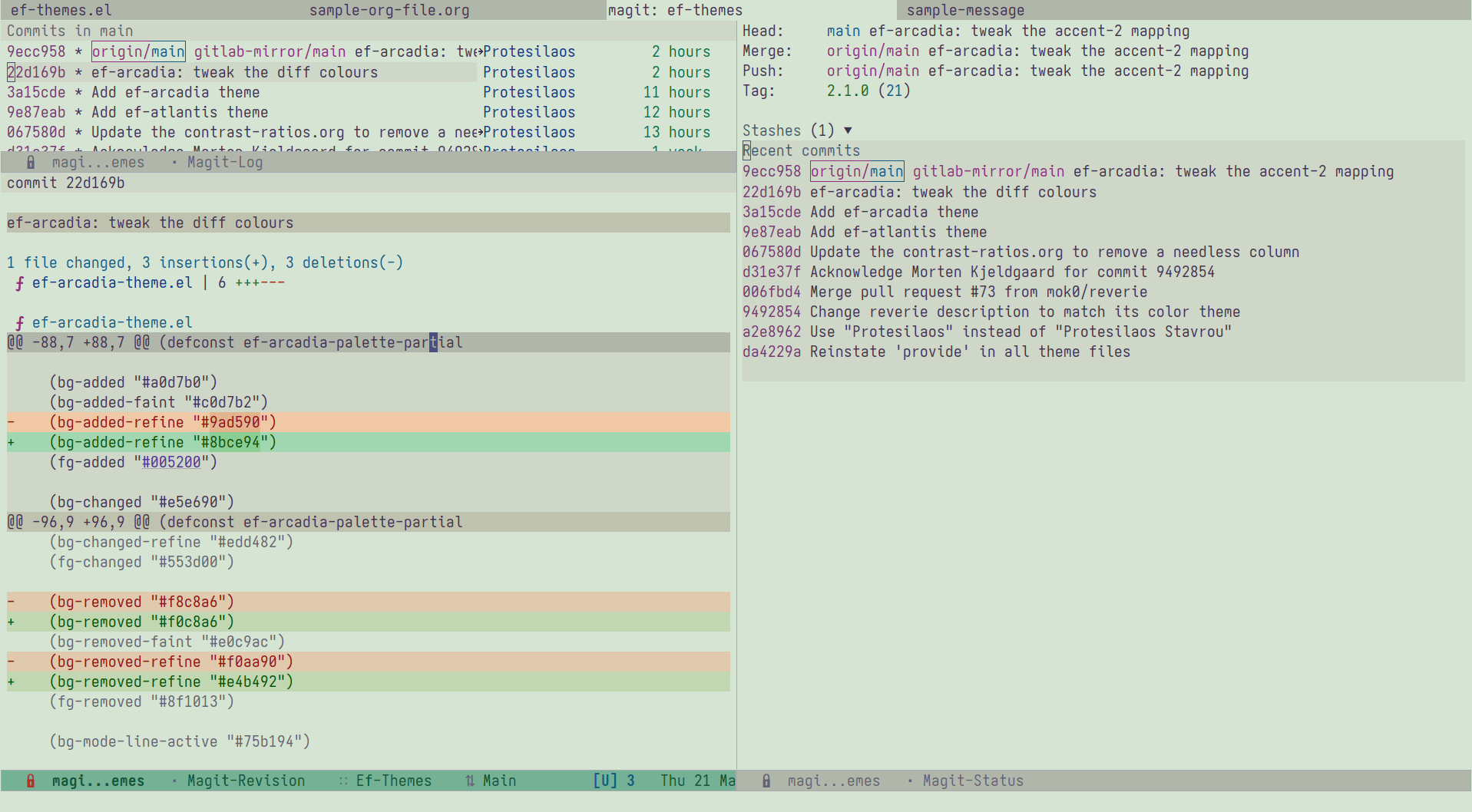Click the [U] 3 indicator in the mode line
This screenshot has height=812, width=1472.
coord(614,781)
